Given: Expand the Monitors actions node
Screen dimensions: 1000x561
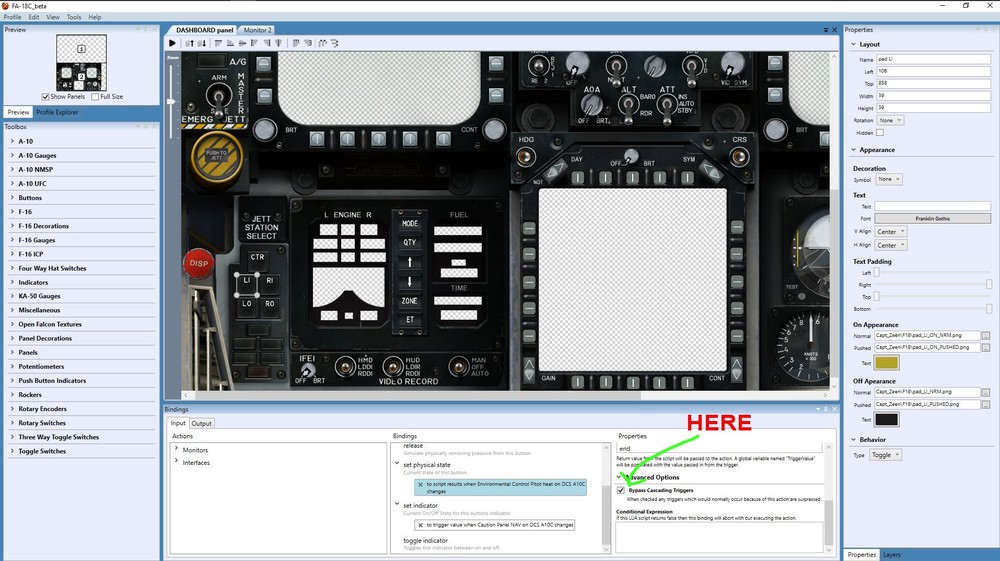Looking at the screenshot, I should [x=177, y=449].
